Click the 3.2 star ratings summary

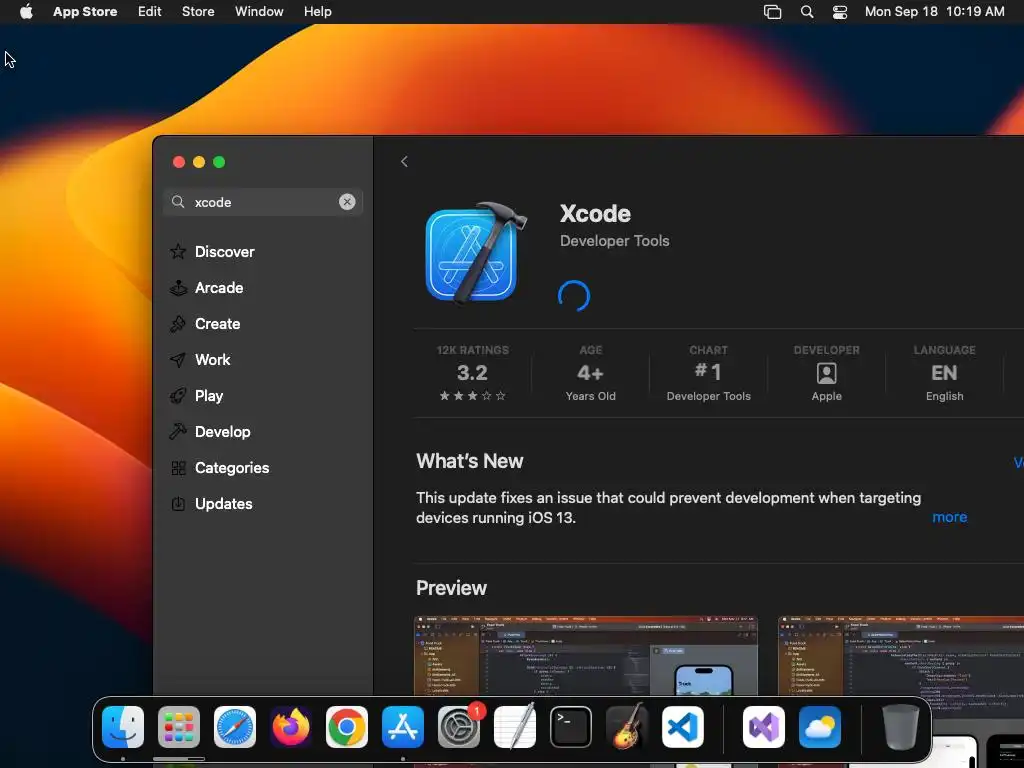click(x=472, y=373)
